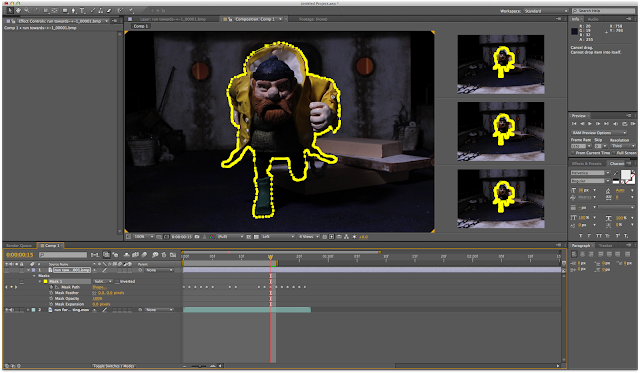Open the Workspace Standard dropdown
Screen dimensions: 640x373
coord(546,11)
